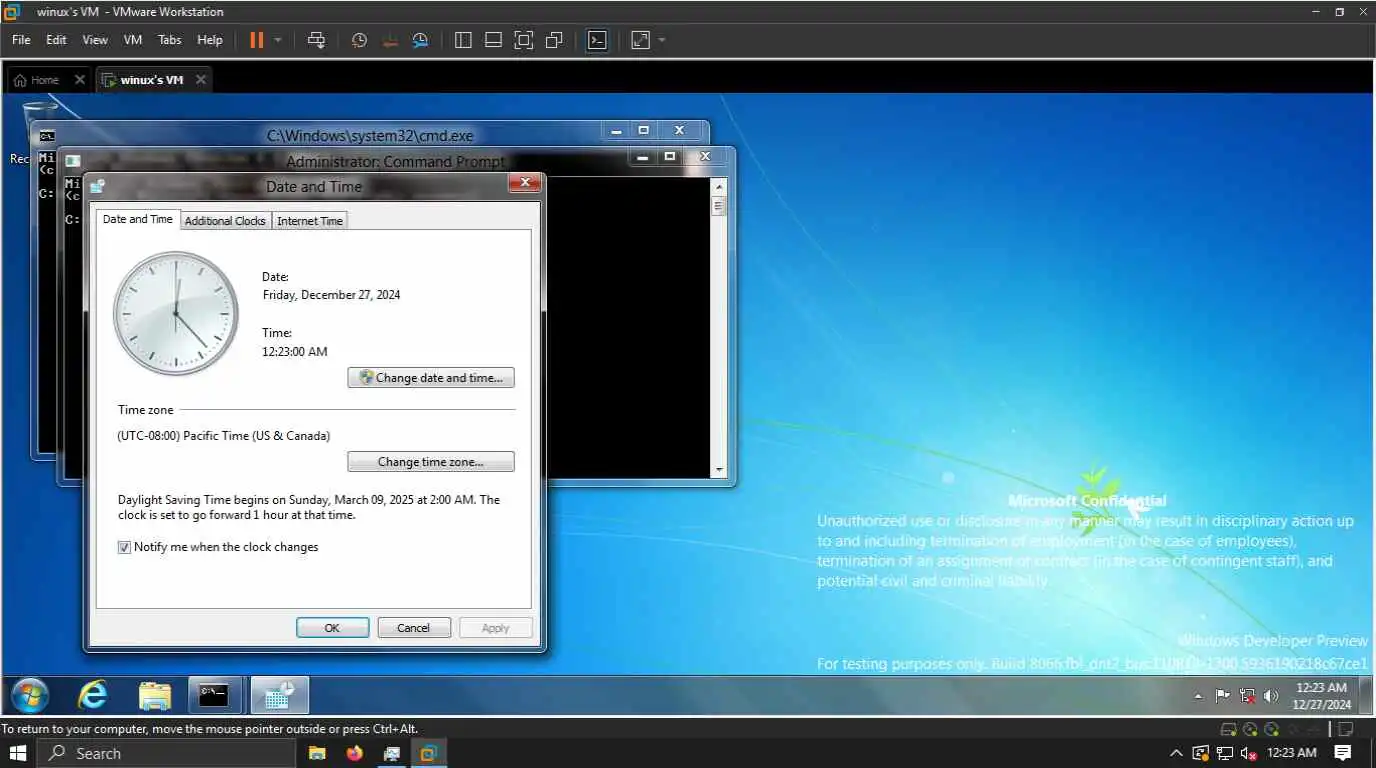This screenshot has width=1376, height=768.
Task: Expand the host tray hidden icons chevron
Action: 1176,753
